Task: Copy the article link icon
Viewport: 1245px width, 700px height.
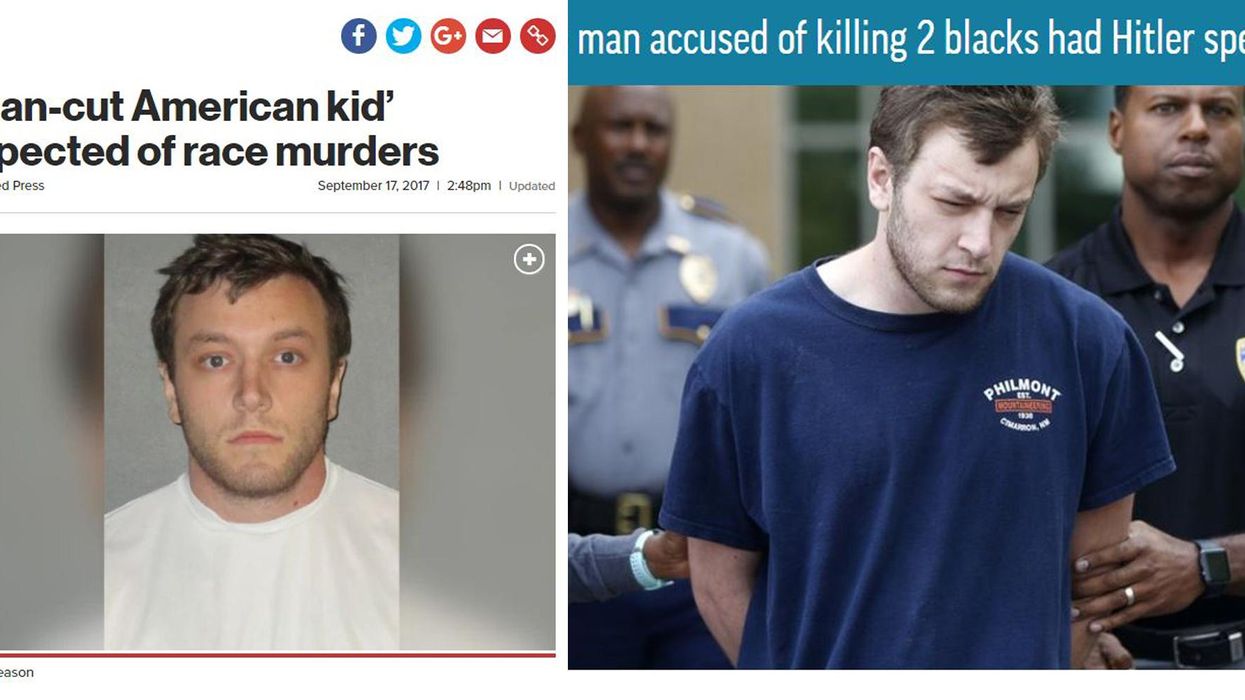Action: pyautogui.click(x=537, y=36)
